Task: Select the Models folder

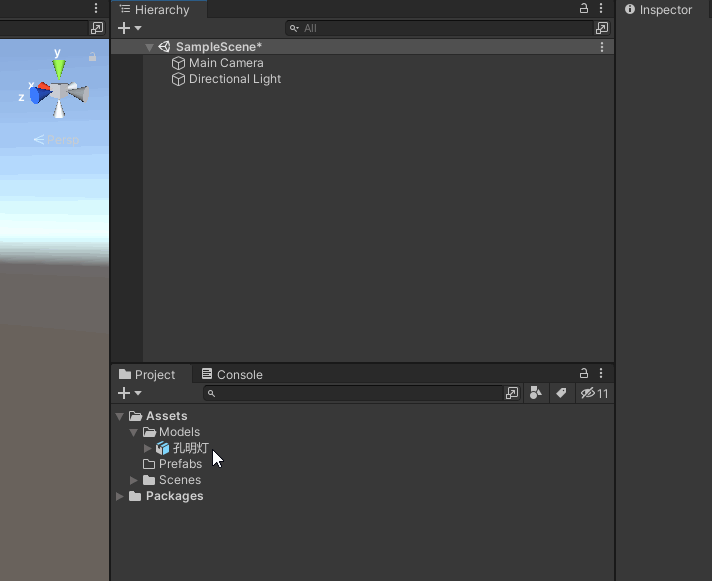Action: click(179, 432)
